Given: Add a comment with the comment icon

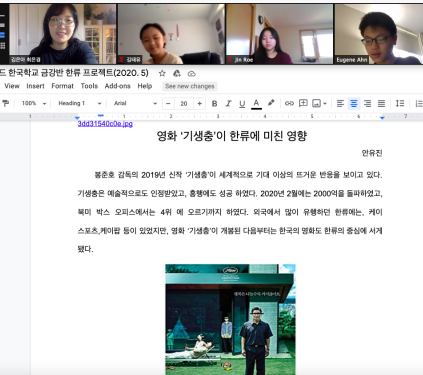Looking at the screenshot, I should click(x=303, y=103).
